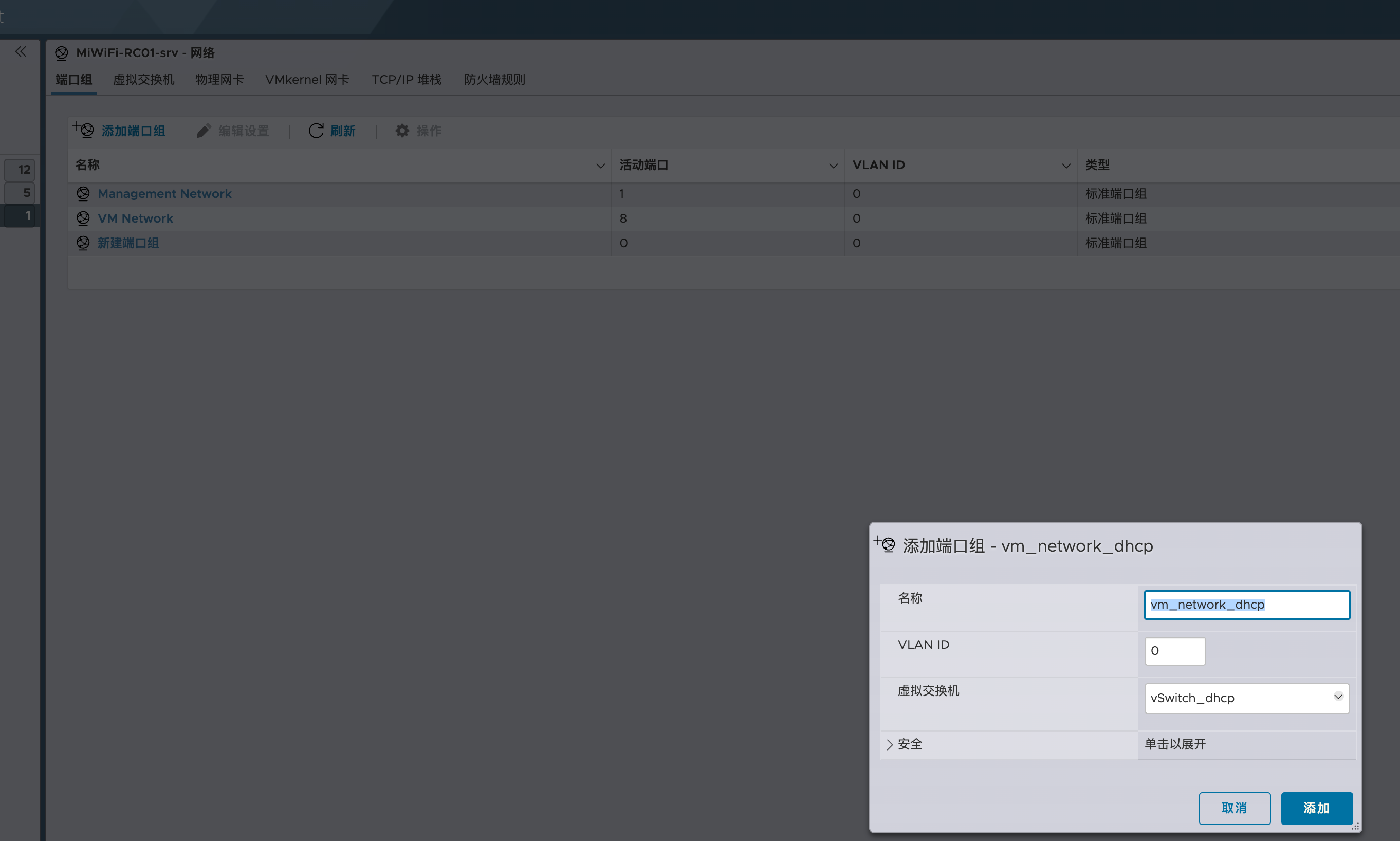Click the gear actions icon
Screen dimensions: 1400x841
(x=402, y=131)
